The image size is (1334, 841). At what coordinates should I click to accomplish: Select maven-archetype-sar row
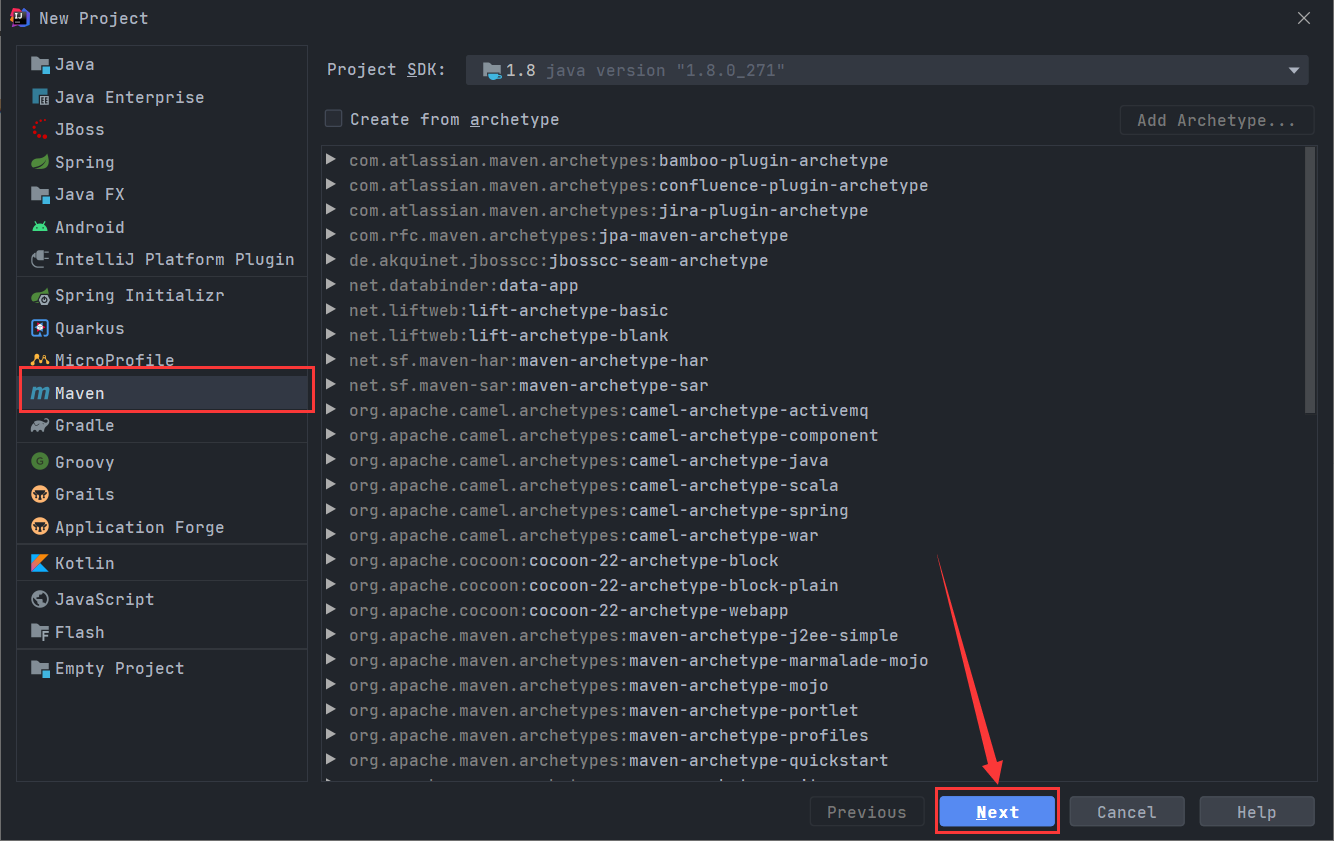[x=813, y=385]
